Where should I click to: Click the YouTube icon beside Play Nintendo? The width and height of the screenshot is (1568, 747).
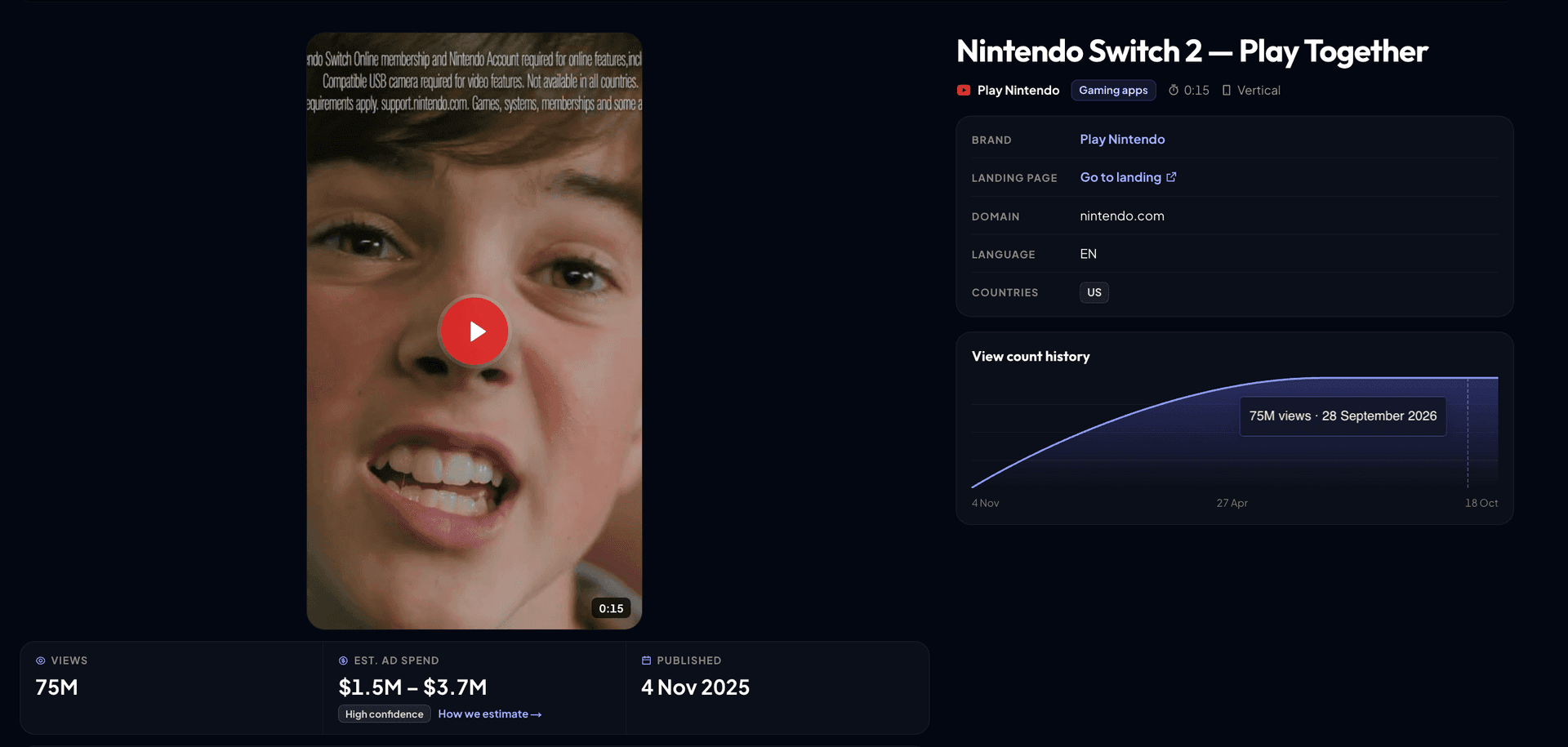tap(964, 91)
